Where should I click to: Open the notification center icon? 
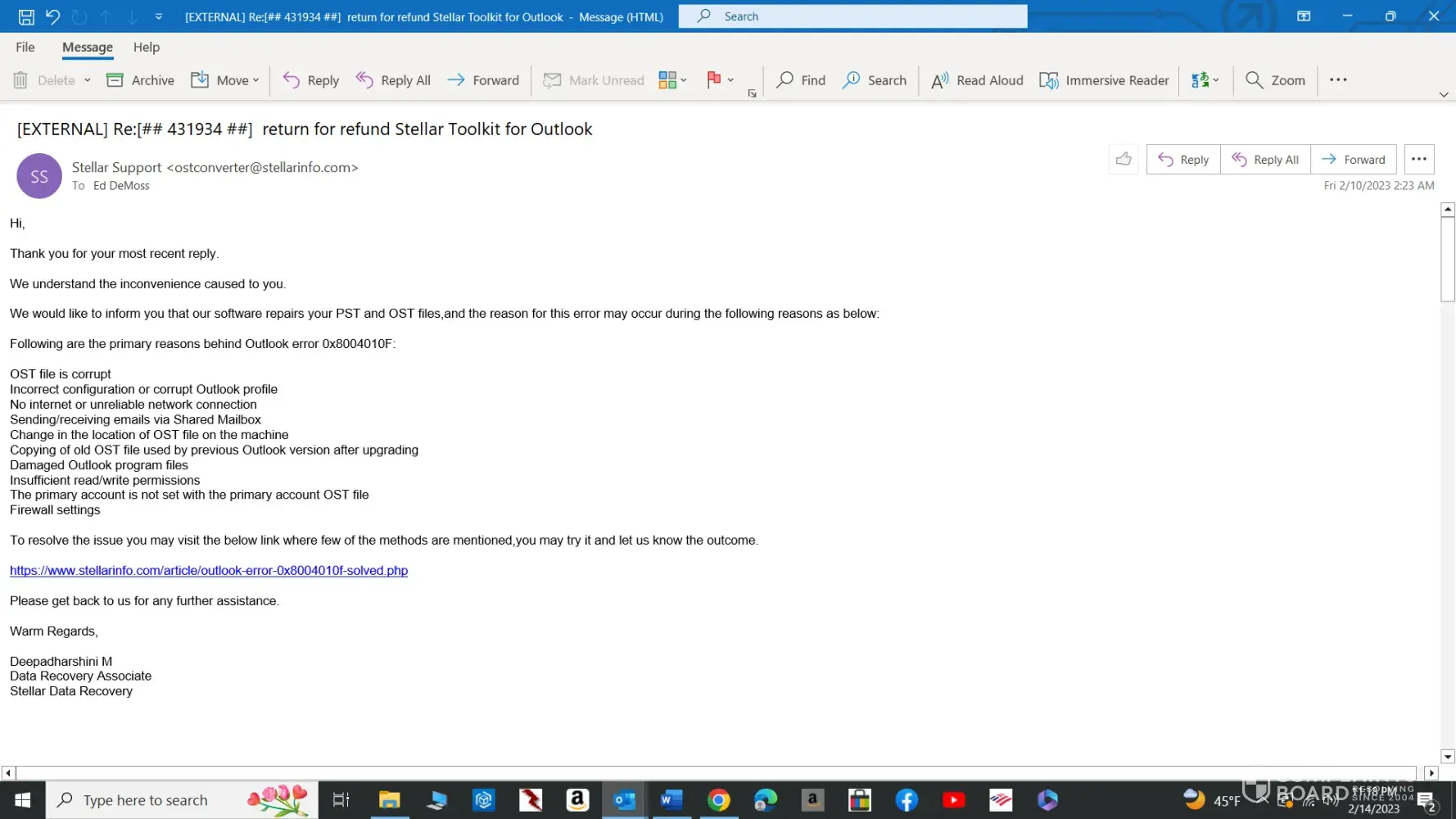pyautogui.click(x=1427, y=800)
